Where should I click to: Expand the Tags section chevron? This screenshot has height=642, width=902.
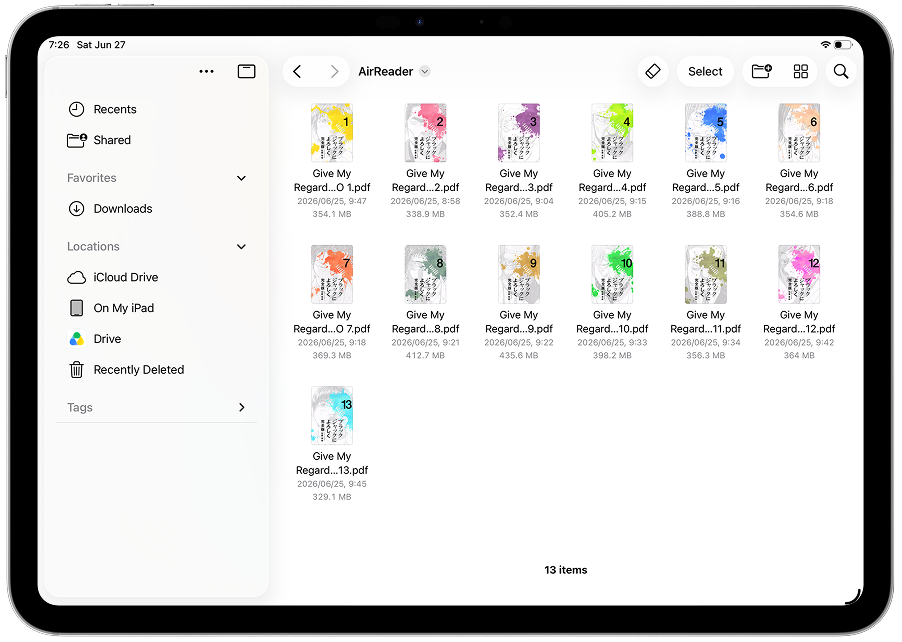[242, 407]
